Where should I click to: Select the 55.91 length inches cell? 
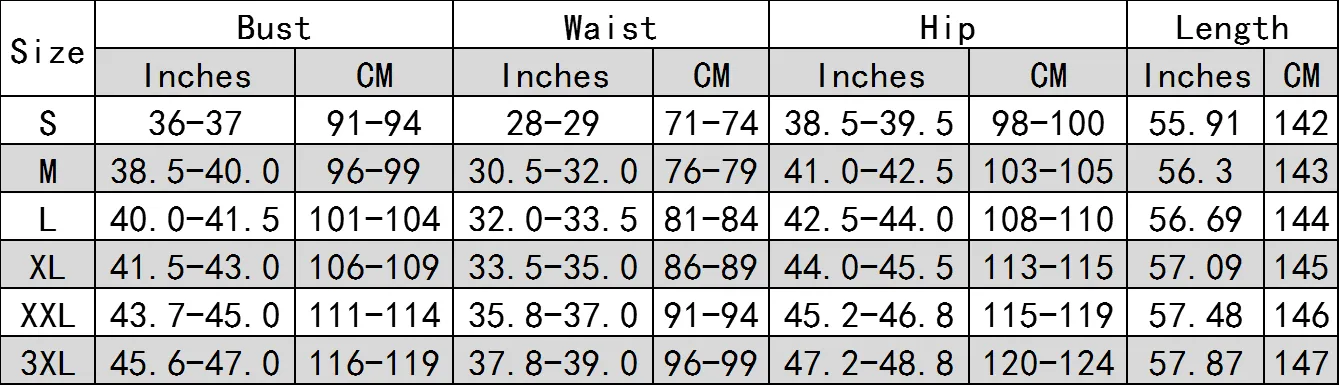tap(1197, 123)
